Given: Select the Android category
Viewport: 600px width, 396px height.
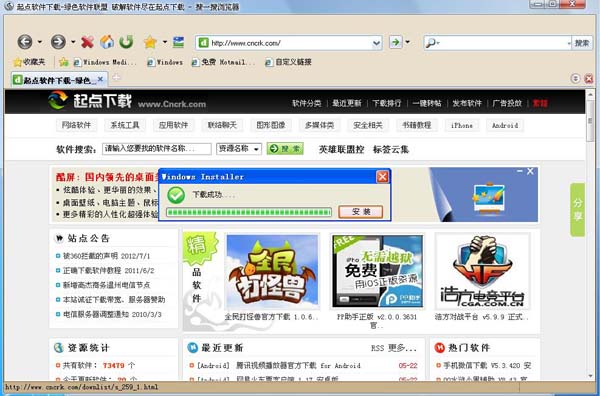Looking at the screenshot, I should pos(505,125).
